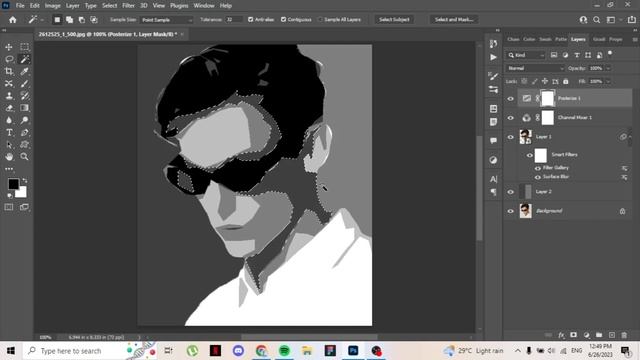
Task: Delete layer using trash icon
Action: coord(624,335)
